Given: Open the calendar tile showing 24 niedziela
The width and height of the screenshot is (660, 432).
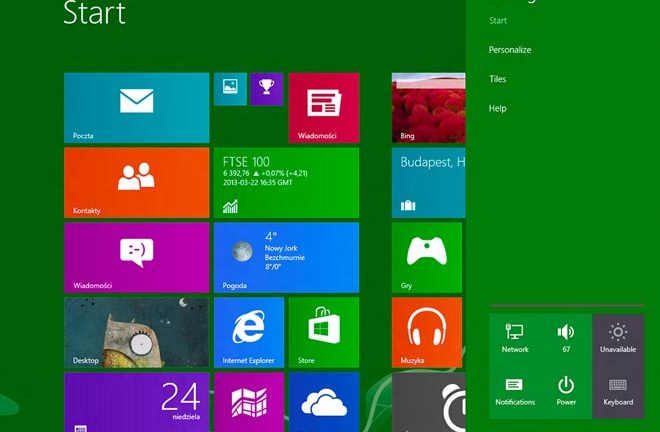Looking at the screenshot, I should click(x=136, y=402).
